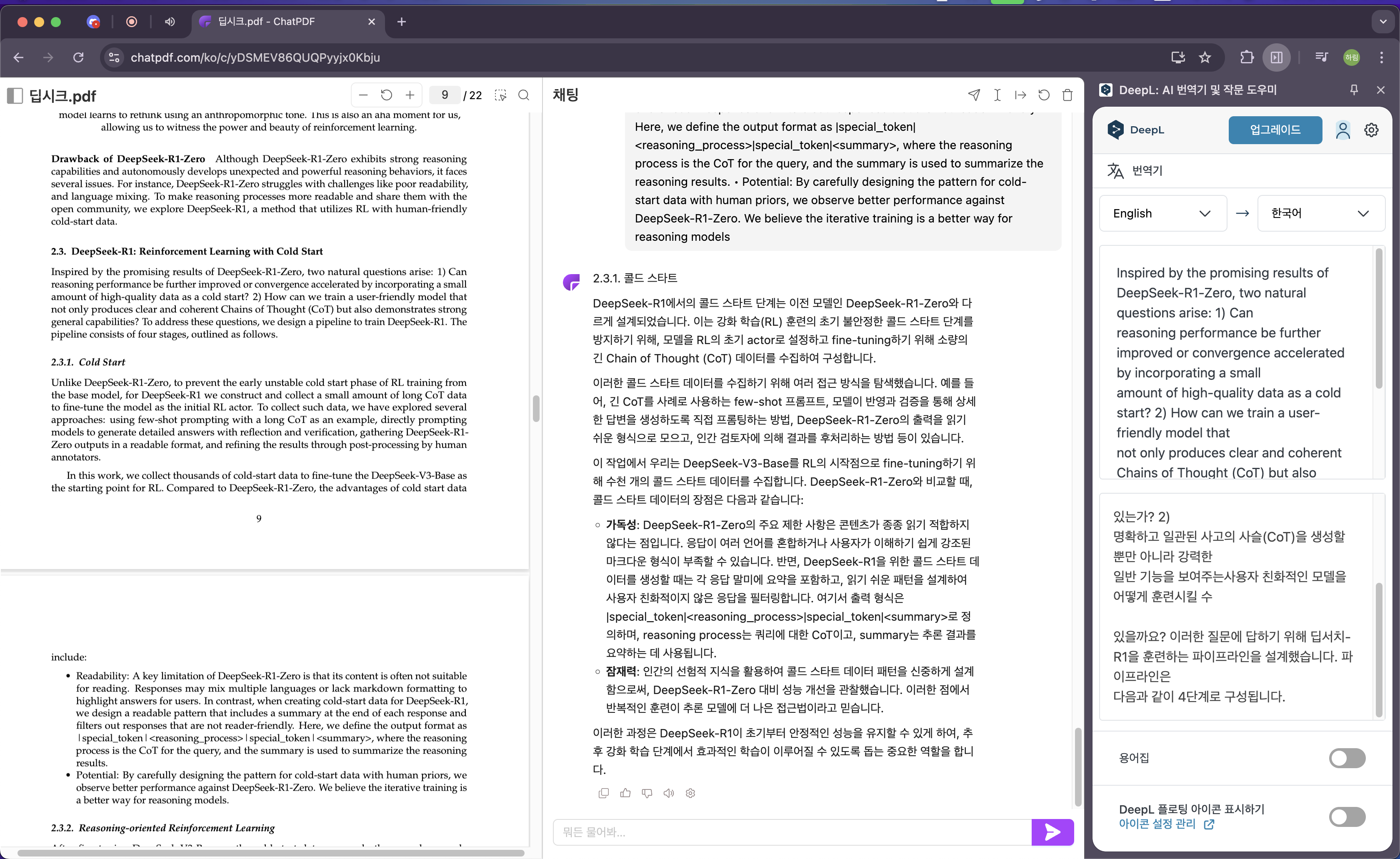The image size is (1400, 859).
Task: Click the area selection tool icon
Action: tap(500, 95)
